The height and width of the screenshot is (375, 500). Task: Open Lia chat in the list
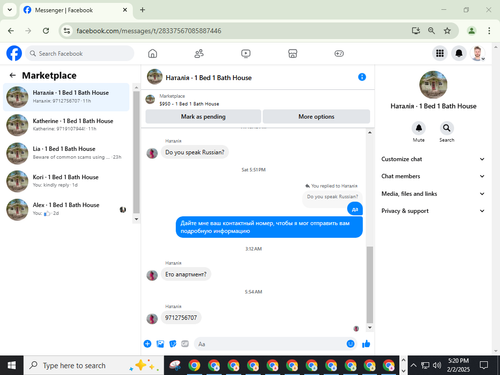pyautogui.click(x=66, y=153)
